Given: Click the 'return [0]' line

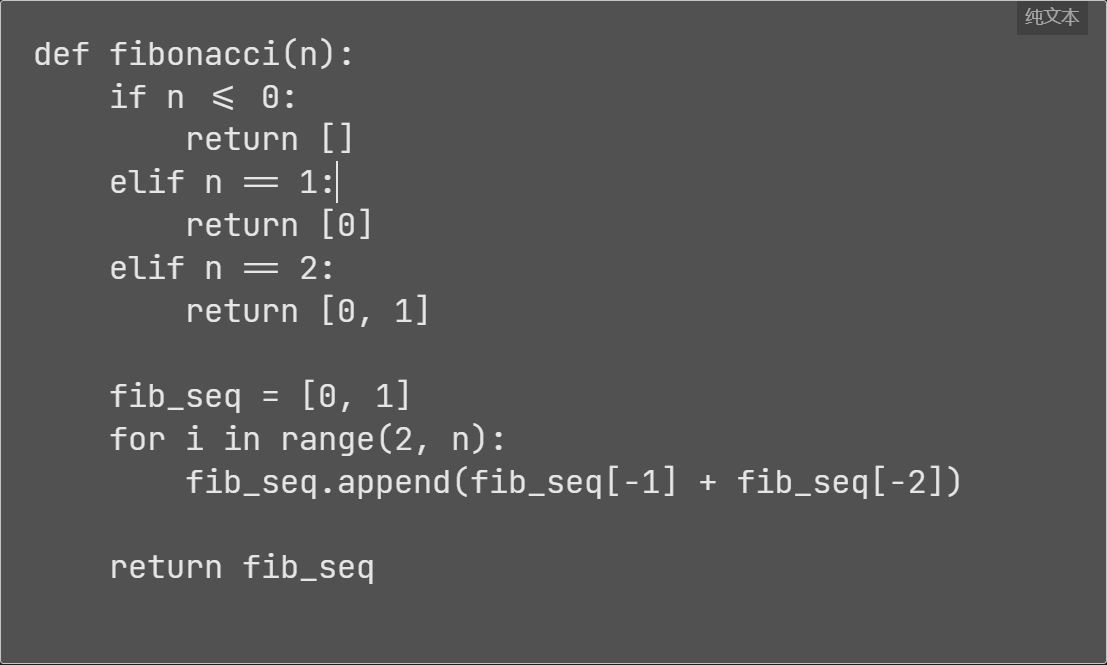Looking at the screenshot, I should [x=278, y=226].
